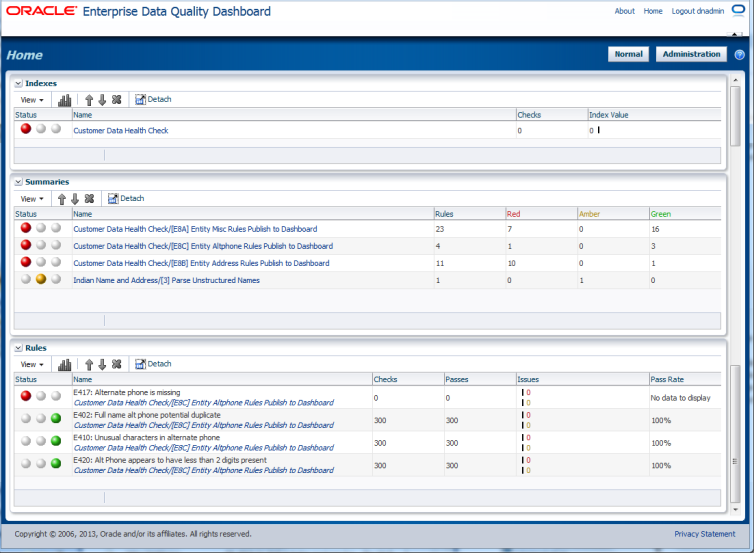Open summary link under E402 rule
This screenshot has width=754, height=553.
(204, 425)
